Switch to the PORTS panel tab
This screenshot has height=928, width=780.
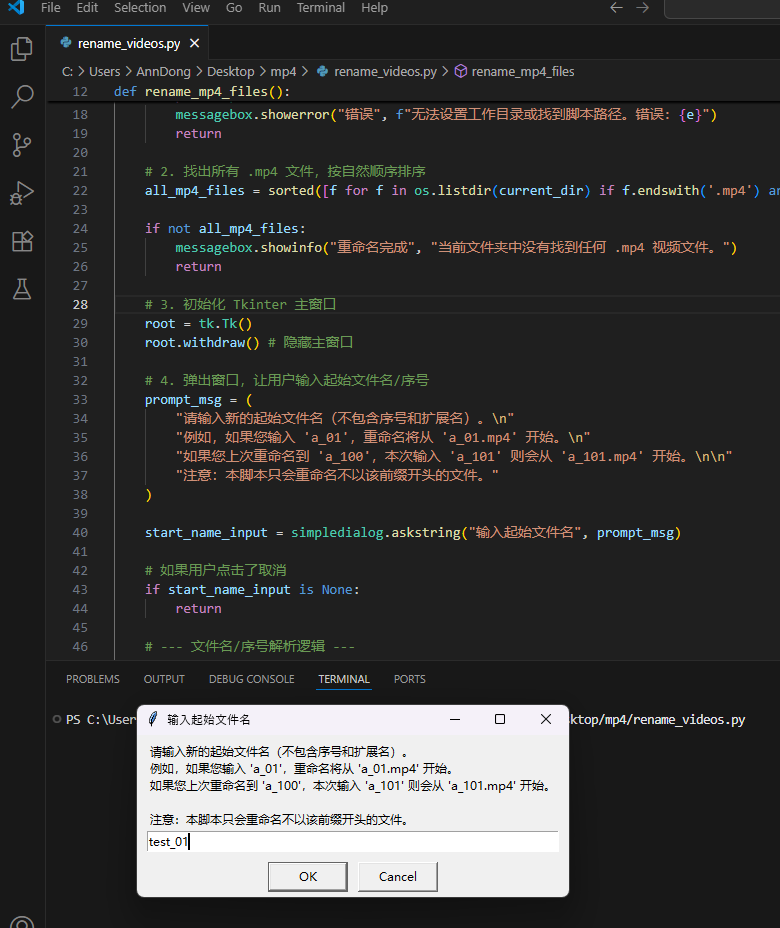pyautogui.click(x=410, y=679)
